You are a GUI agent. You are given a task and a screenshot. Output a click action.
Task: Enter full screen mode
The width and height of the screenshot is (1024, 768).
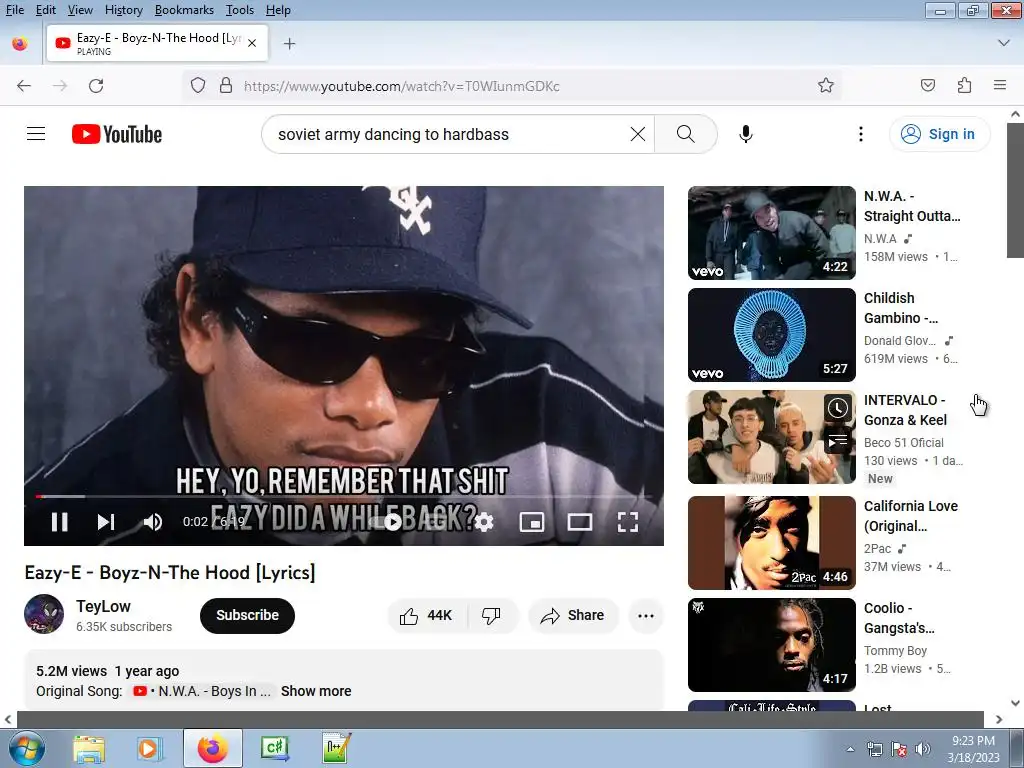tap(628, 522)
